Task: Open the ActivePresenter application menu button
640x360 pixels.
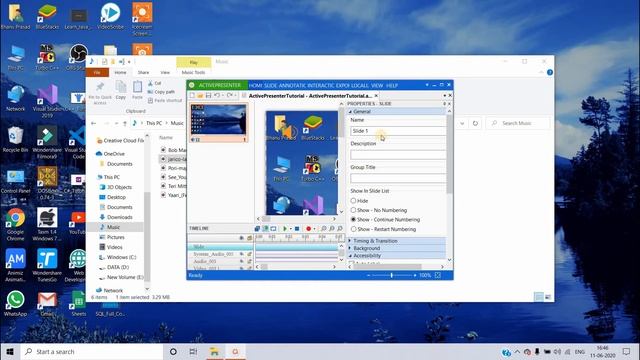Action: (x=217, y=85)
